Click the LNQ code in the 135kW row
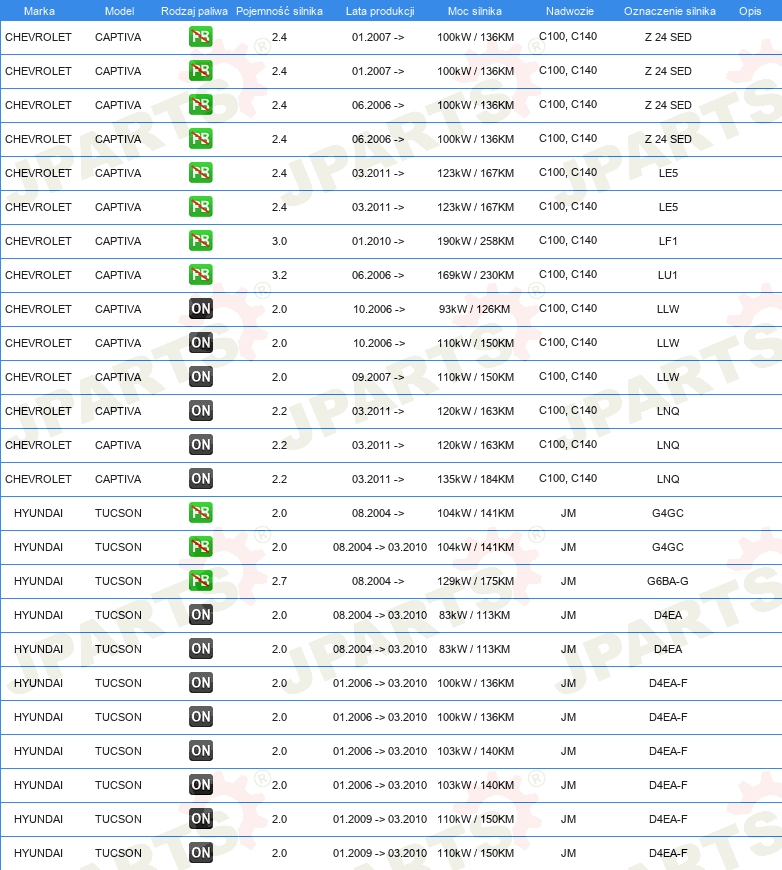This screenshot has height=870, width=782. click(x=668, y=479)
